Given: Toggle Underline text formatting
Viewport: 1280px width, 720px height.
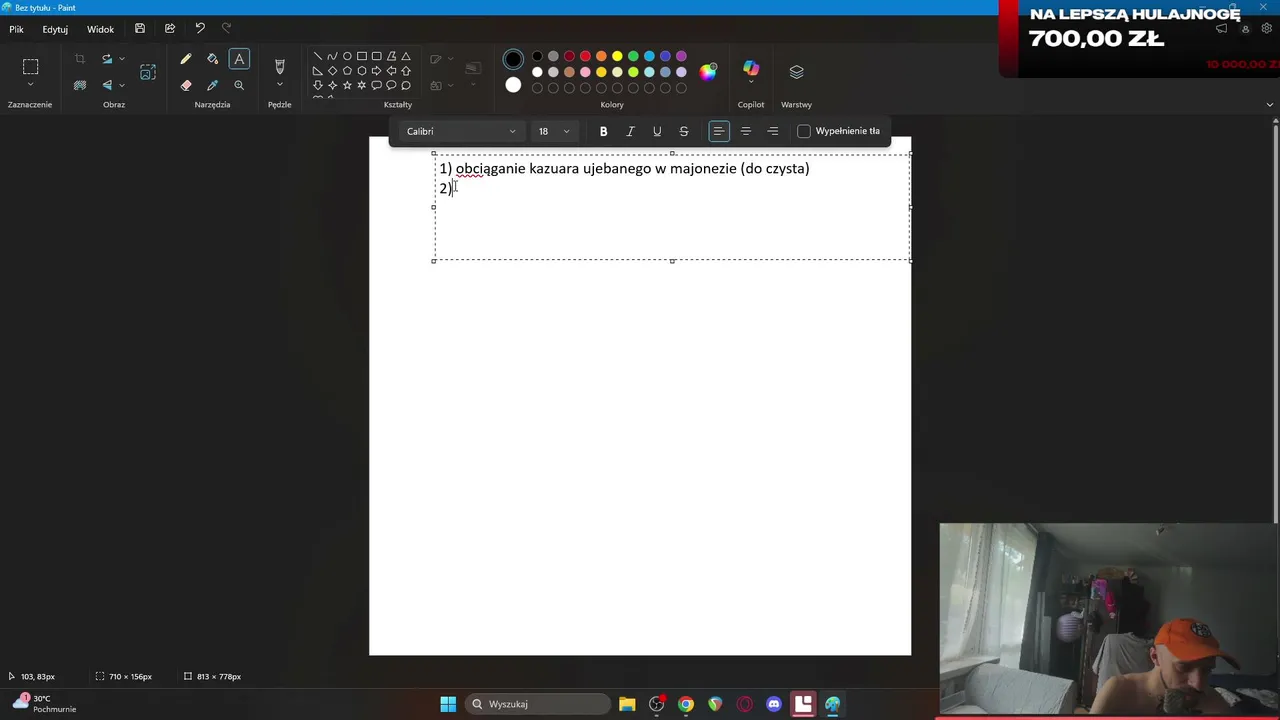Looking at the screenshot, I should point(657,131).
